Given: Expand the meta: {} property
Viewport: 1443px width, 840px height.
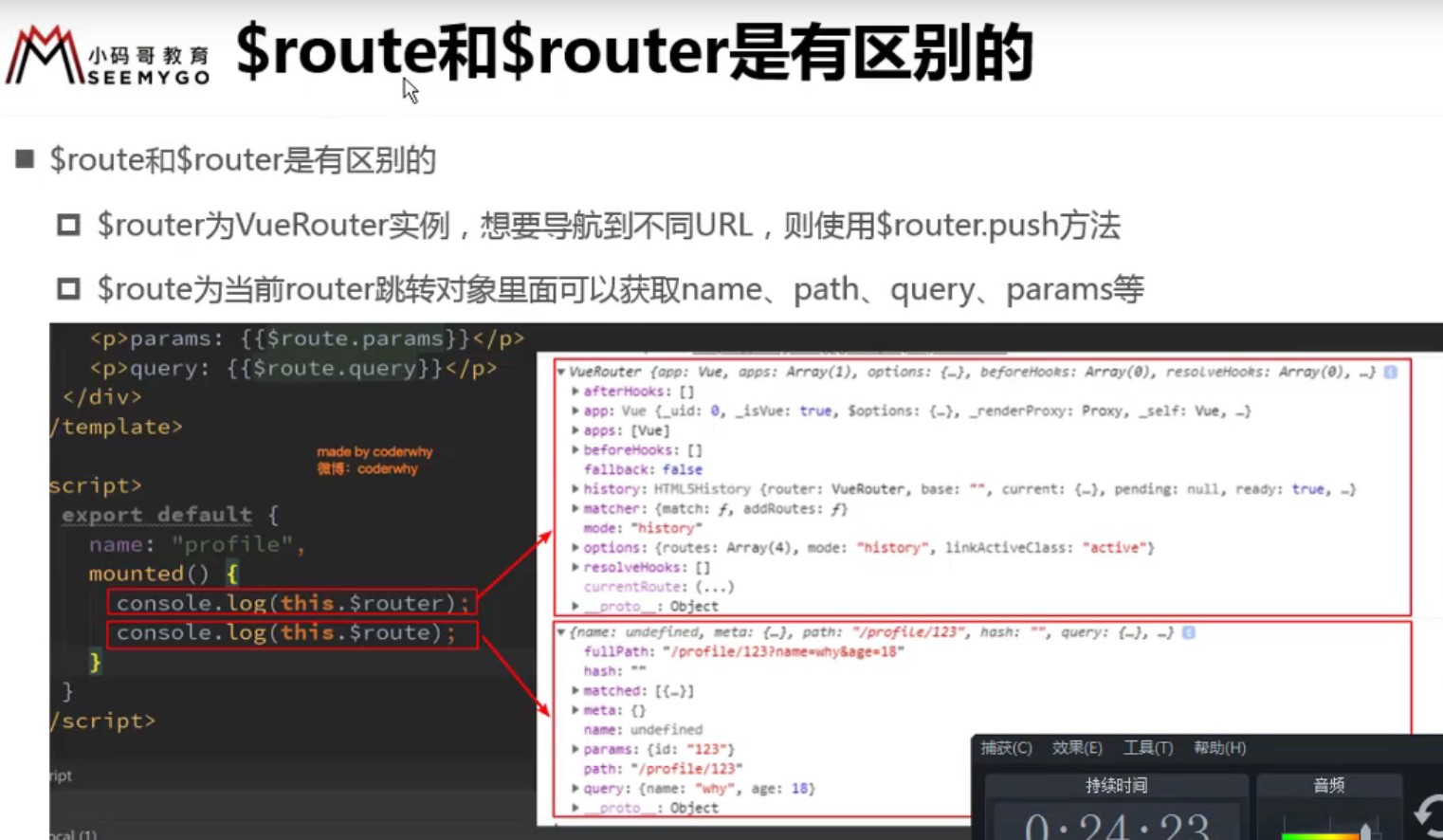Looking at the screenshot, I should click(575, 710).
